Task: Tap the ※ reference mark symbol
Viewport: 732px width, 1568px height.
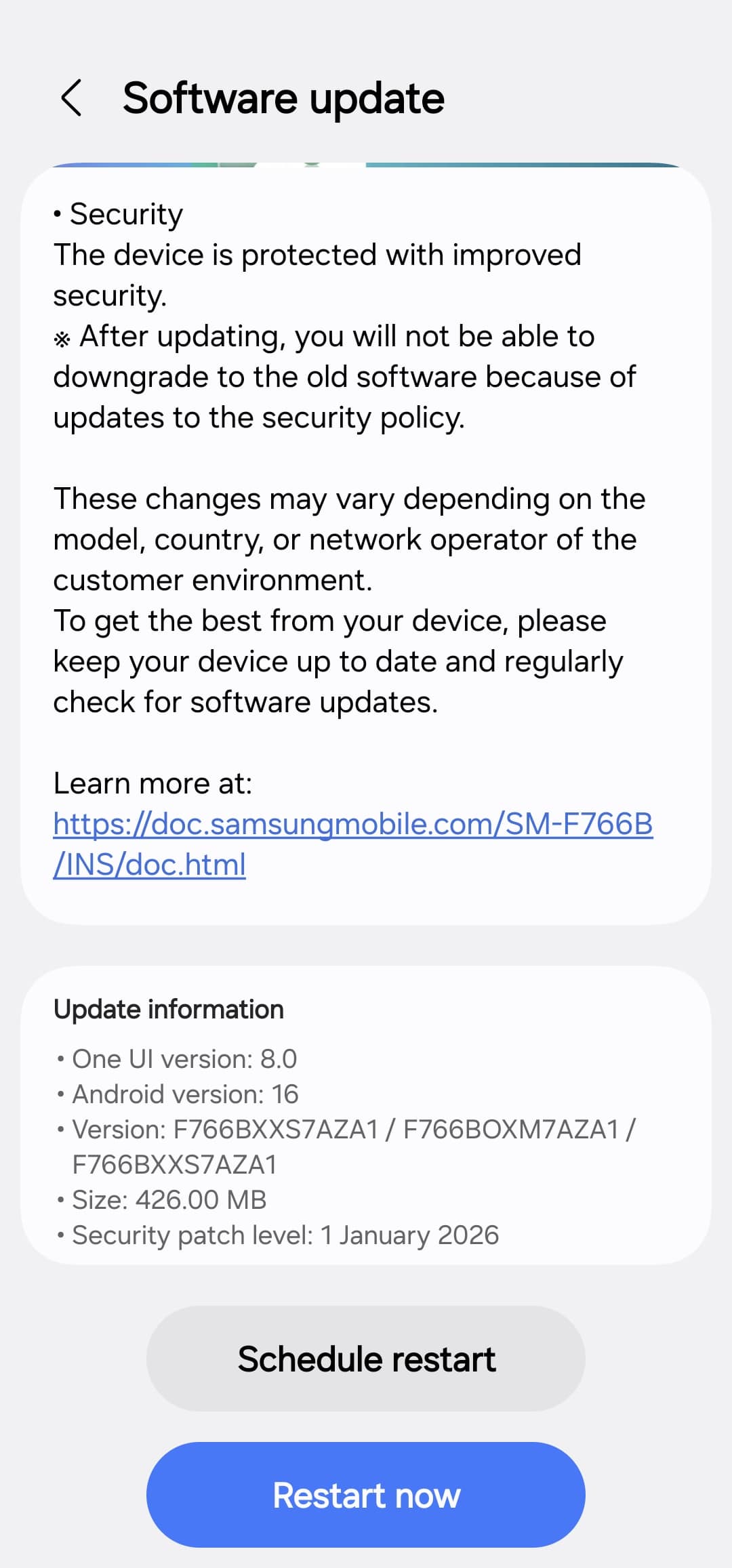Action: pyautogui.click(x=62, y=339)
